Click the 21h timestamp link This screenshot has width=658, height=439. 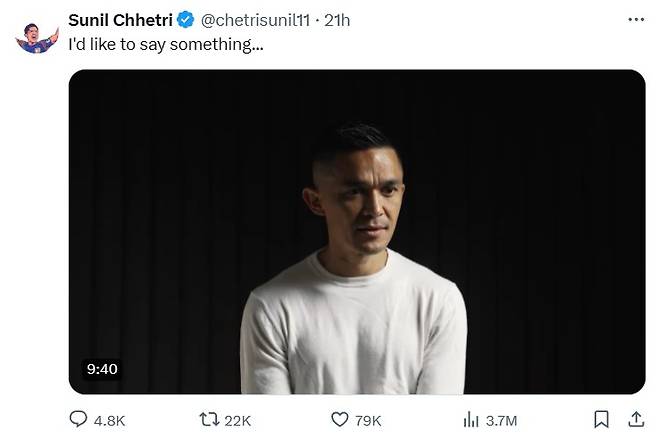coord(337,20)
